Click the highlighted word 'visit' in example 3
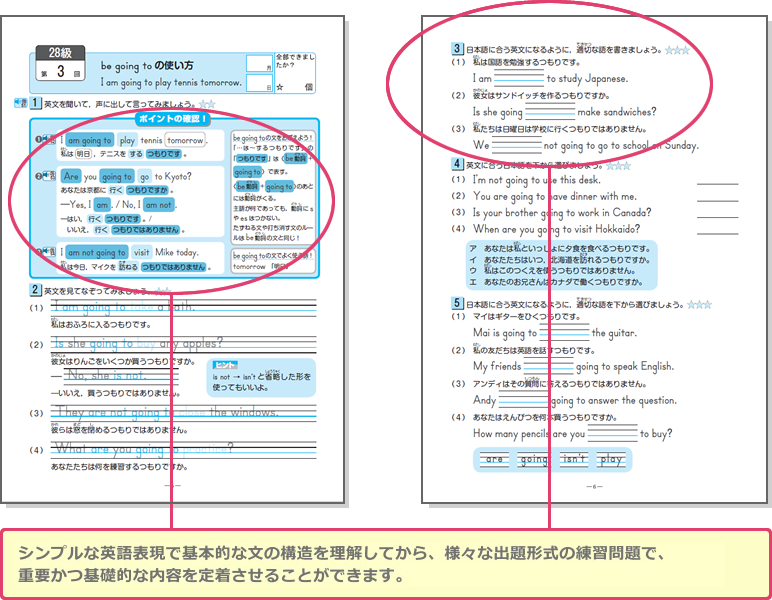 tap(141, 253)
